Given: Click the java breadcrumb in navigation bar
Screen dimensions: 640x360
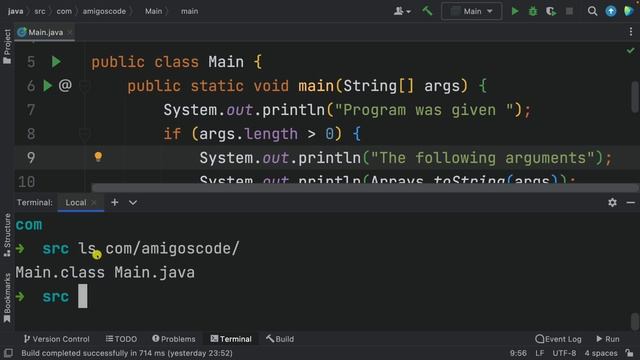Looking at the screenshot, I should 15,11.
